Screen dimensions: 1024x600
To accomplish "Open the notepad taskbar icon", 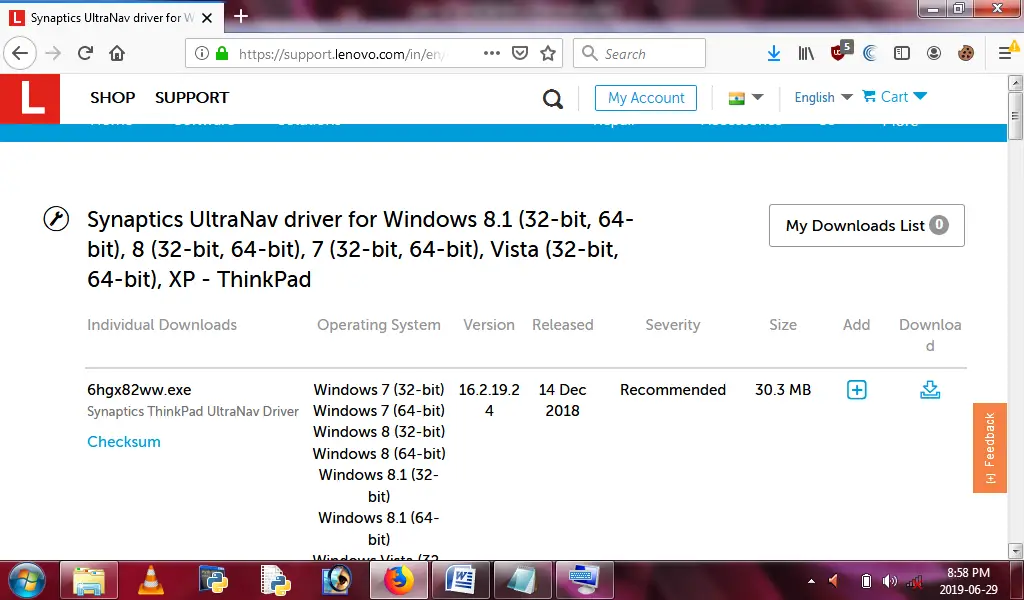I will [x=521, y=580].
